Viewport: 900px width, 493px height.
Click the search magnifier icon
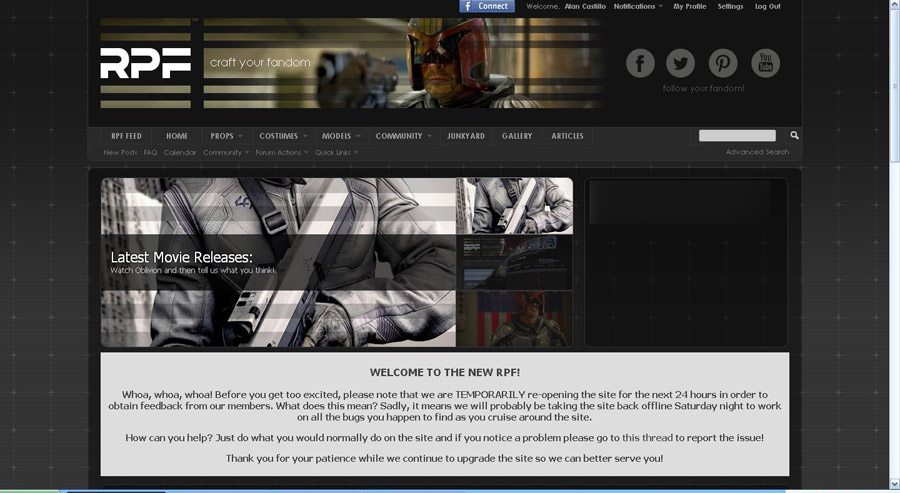(794, 135)
